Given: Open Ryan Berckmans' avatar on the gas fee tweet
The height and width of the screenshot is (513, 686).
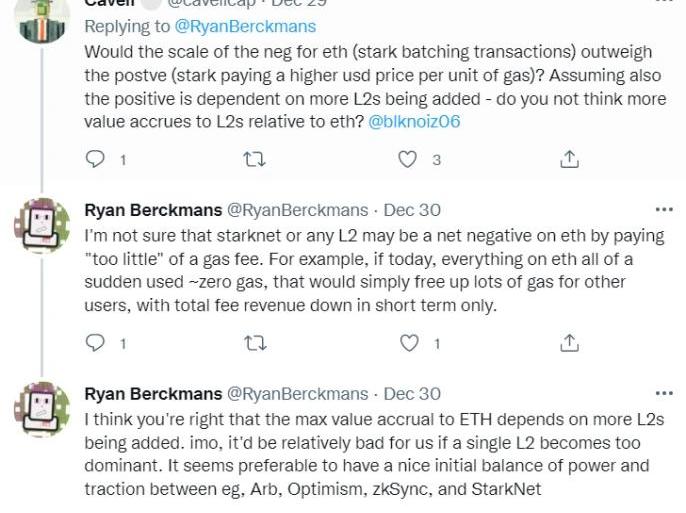Looking at the screenshot, I should [42, 225].
